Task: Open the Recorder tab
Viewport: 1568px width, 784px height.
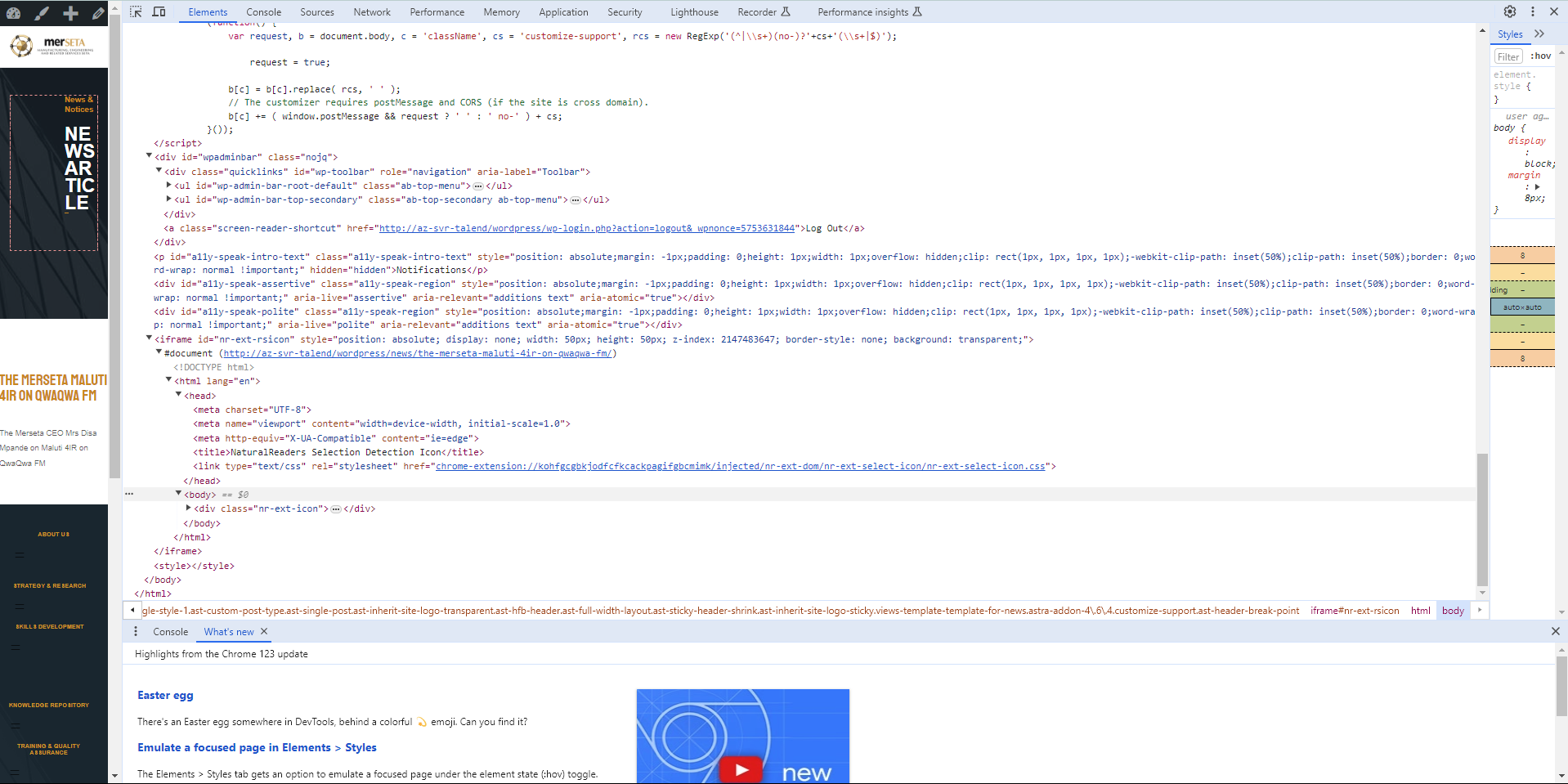Action: [x=764, y=12]
